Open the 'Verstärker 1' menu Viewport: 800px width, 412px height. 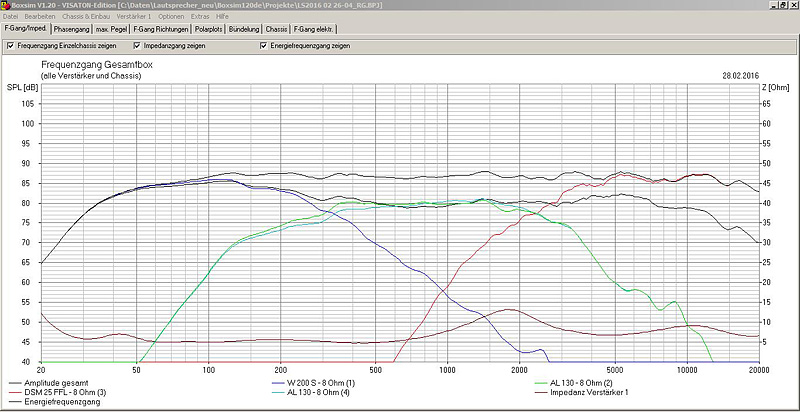(134, 17)
